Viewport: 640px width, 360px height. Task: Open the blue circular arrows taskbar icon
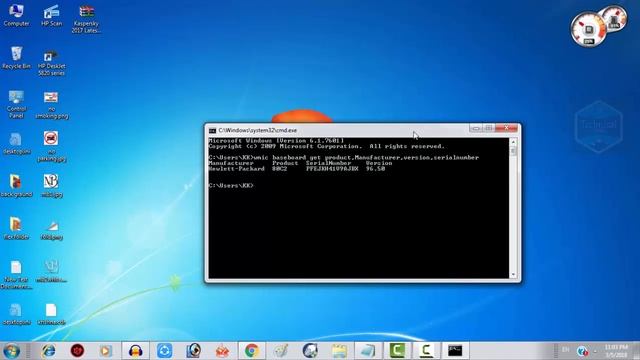(164, 351)
